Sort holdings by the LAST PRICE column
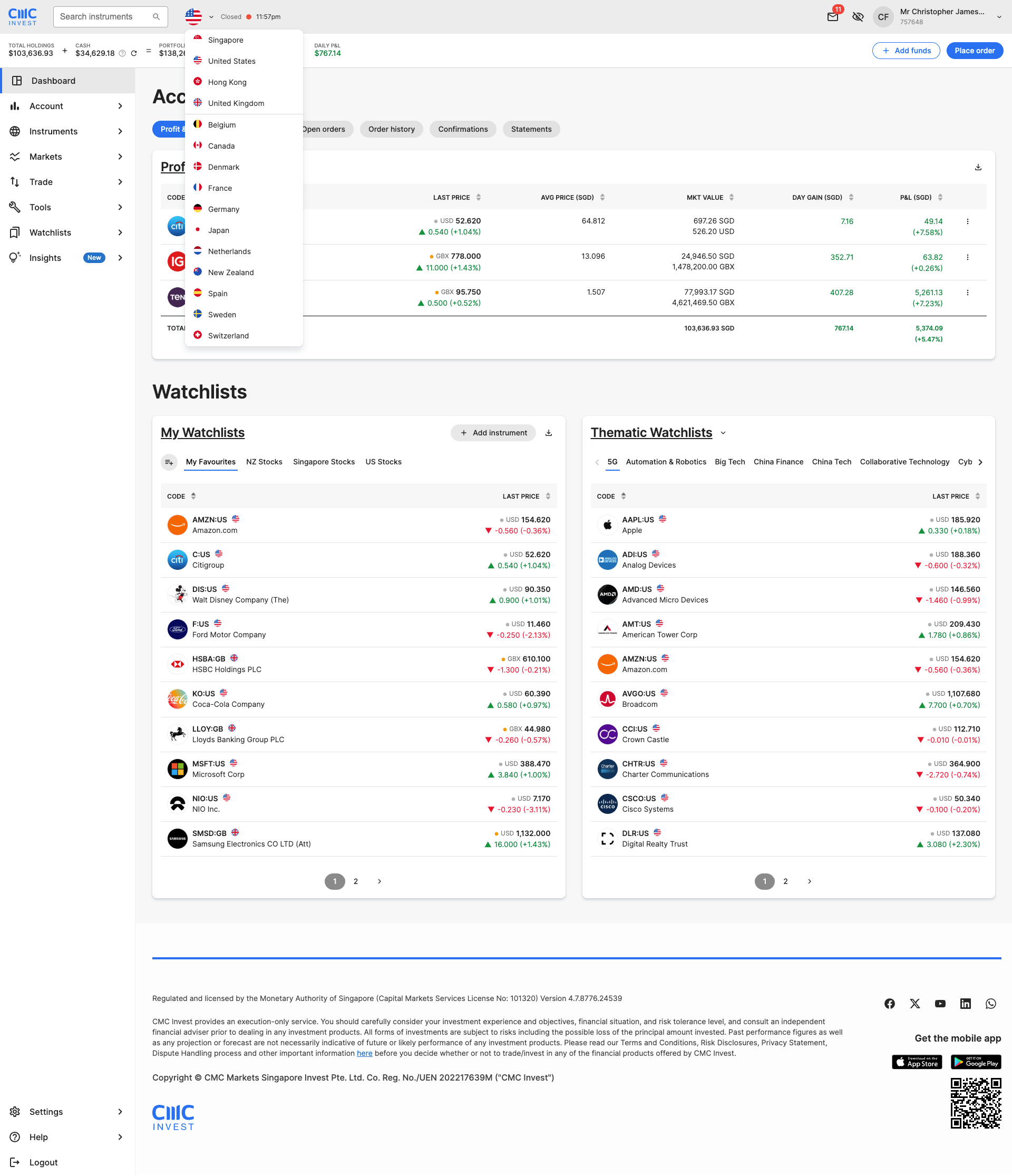Image resolution: width=1012 pixels, height=1176 pixels. (x=457, y=198)
